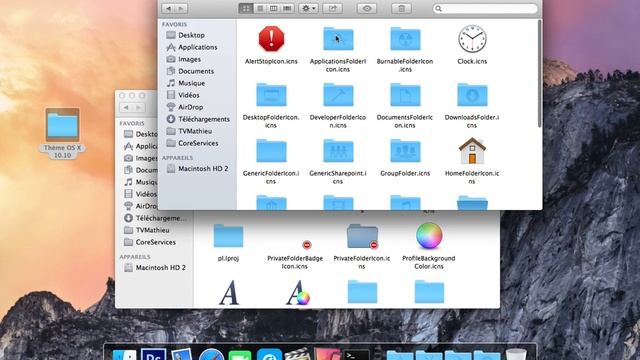The height and width of the screenshot is (360, 640).
Task: Select the pl.lproj folder in rear window
Action: coord(228,236)
